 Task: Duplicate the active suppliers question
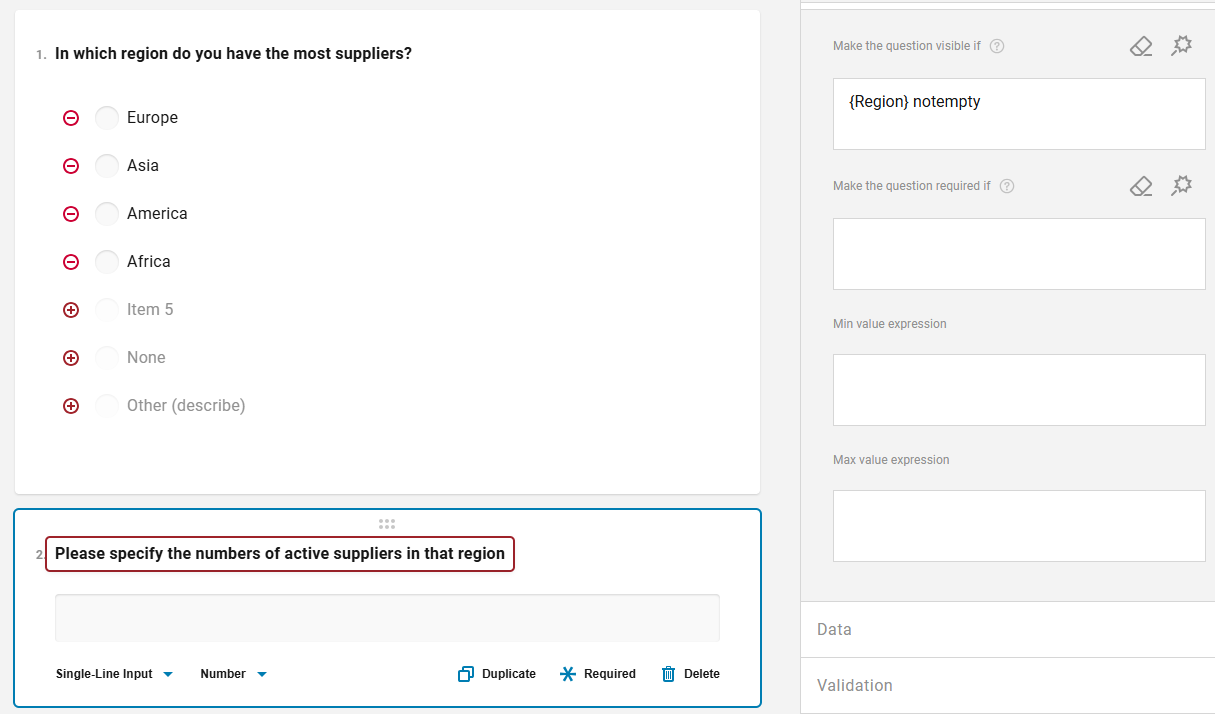point(497,674)
